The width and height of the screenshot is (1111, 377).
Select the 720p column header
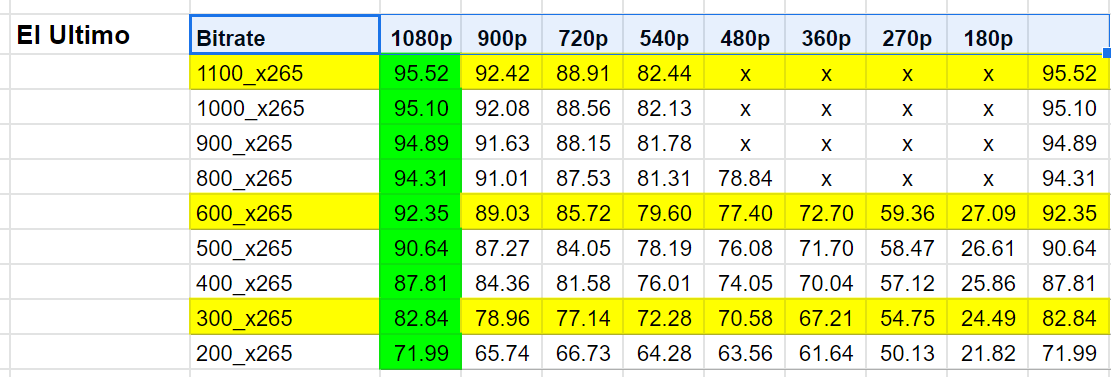[583, 35]
